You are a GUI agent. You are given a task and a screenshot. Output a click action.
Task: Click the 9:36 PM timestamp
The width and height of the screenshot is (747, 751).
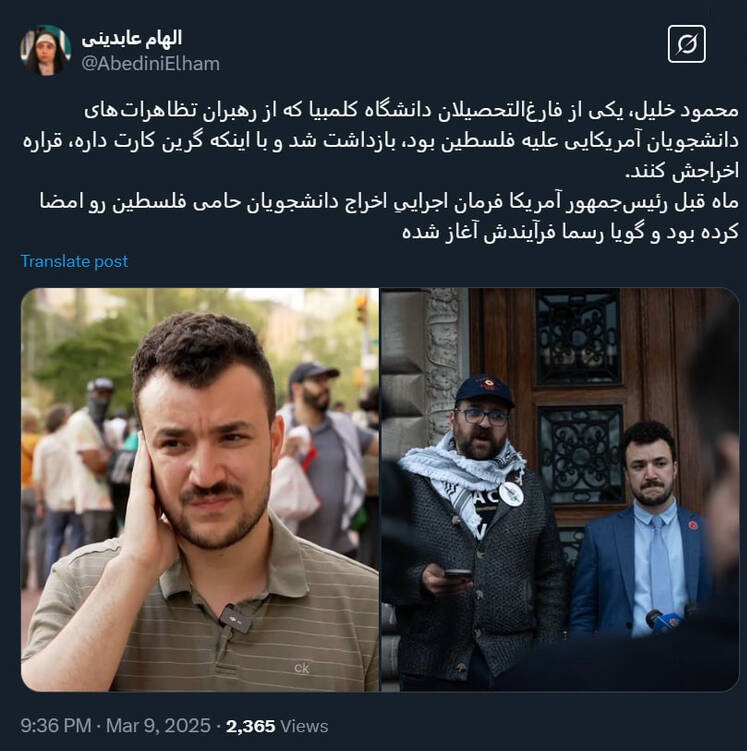[x=56, y=726]
